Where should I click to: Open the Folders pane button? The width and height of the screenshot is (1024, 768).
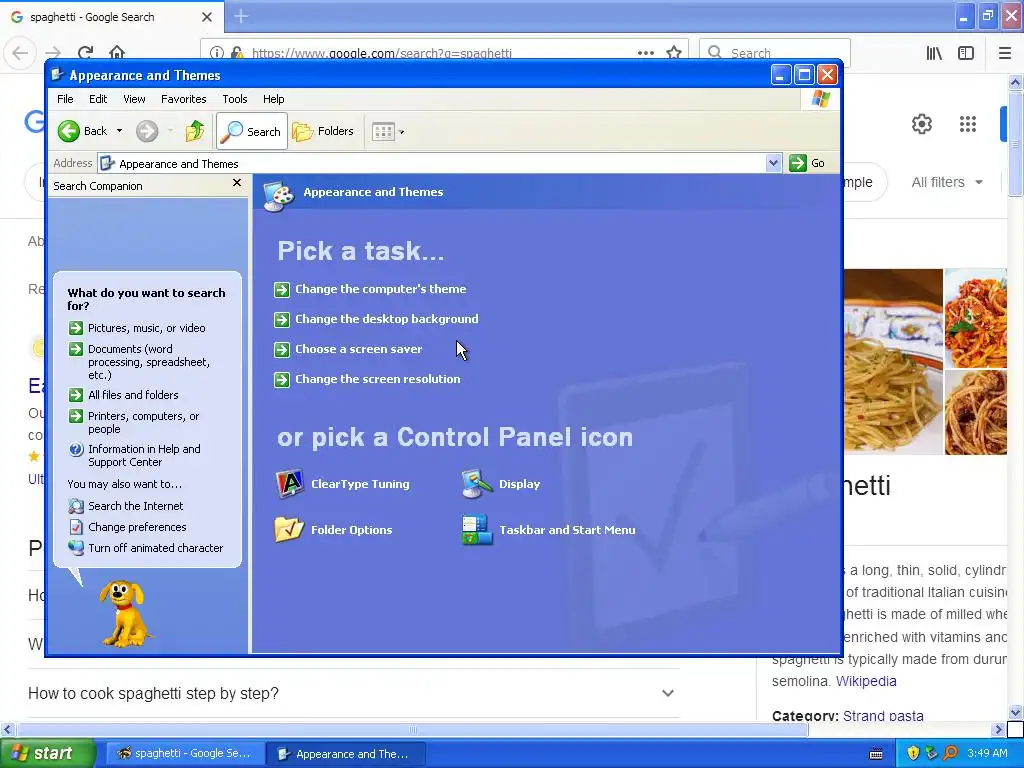323,131
